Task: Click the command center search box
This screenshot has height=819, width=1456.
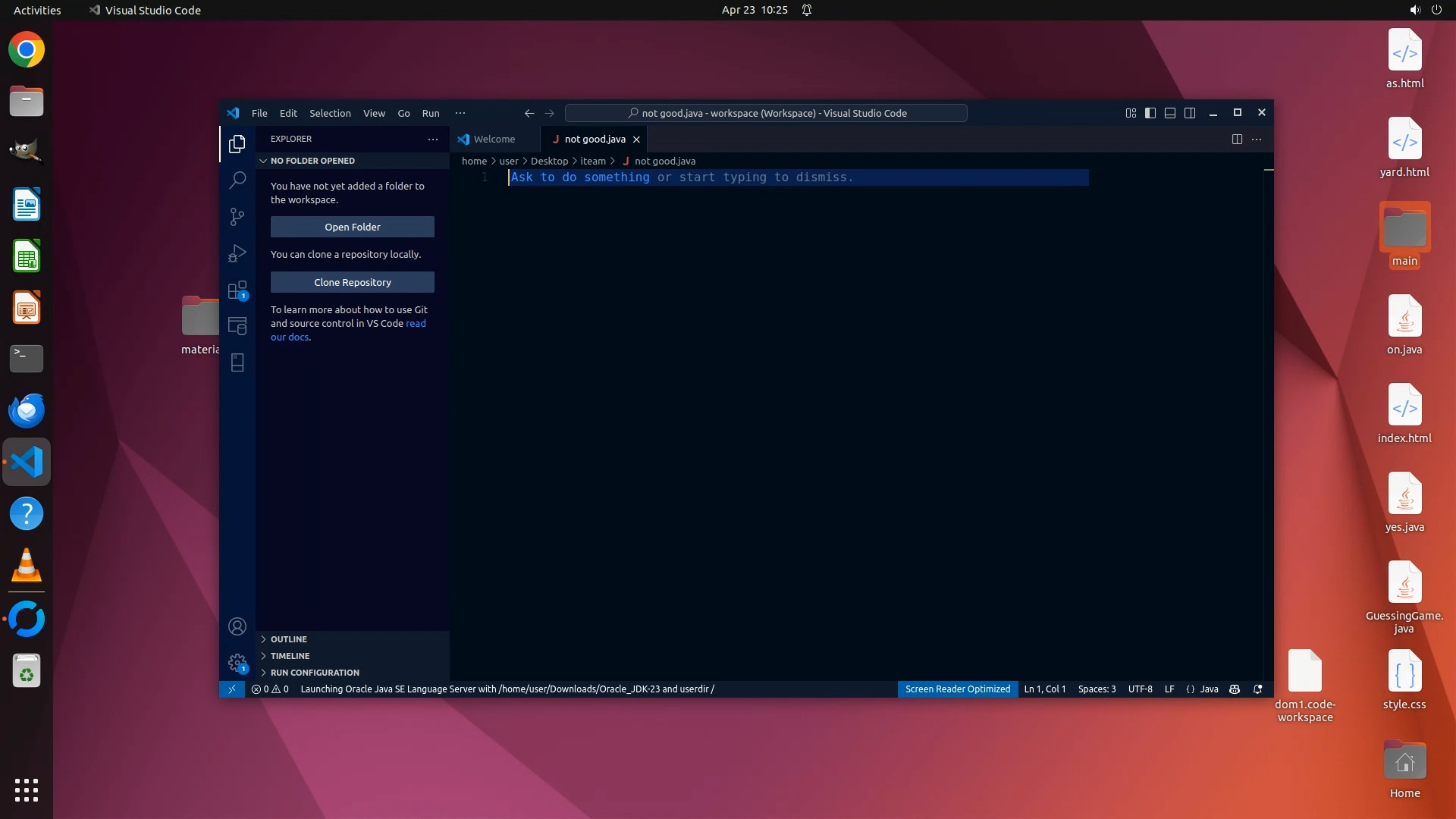Action: tap(766, 113)
